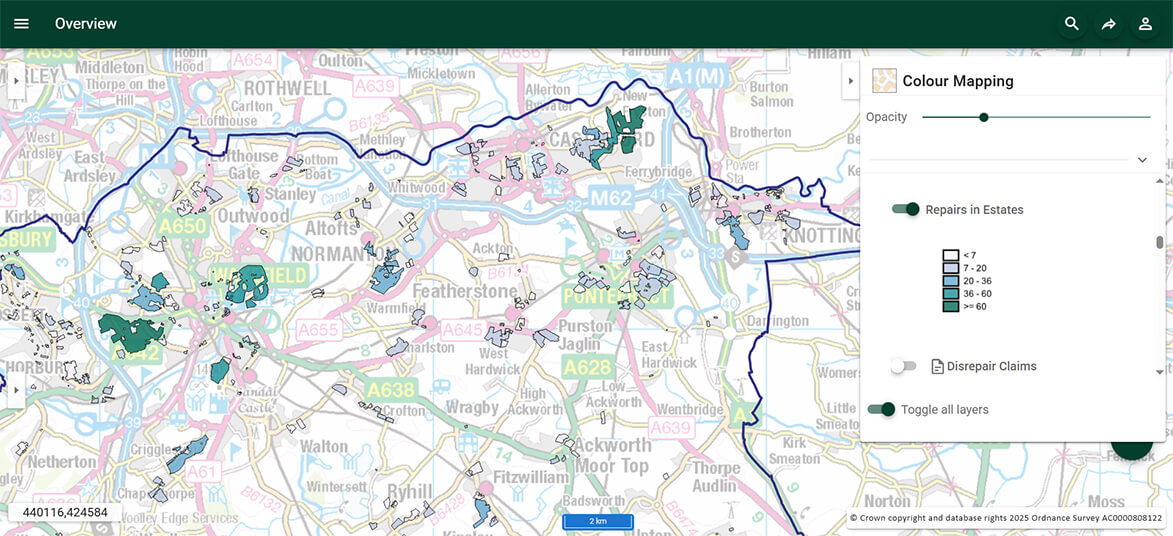Expand the upper-left side panel arrow
Viewport: 1173px width, 536px height.
pos(16,80)
